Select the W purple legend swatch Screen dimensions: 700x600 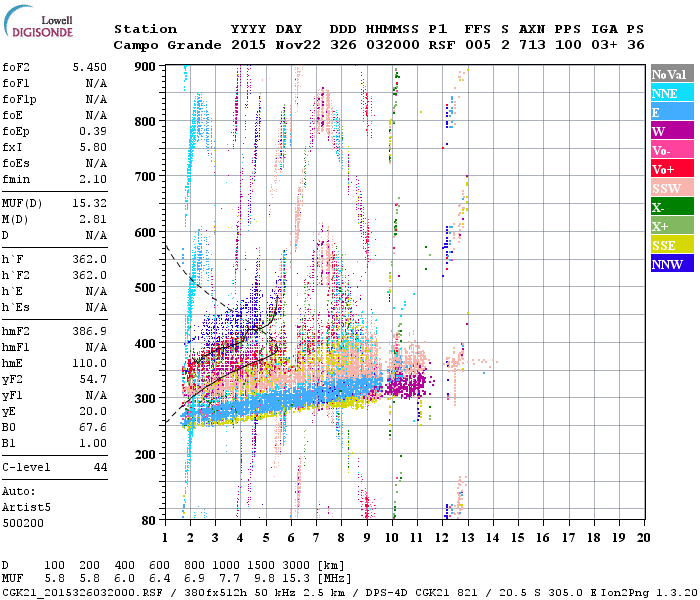click(x=672, y=131)
